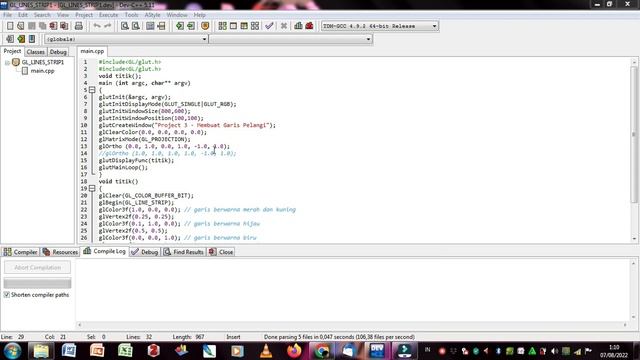
Task: Click the 'Insert' mode indicator in status bar
Action: click(233, 337)
